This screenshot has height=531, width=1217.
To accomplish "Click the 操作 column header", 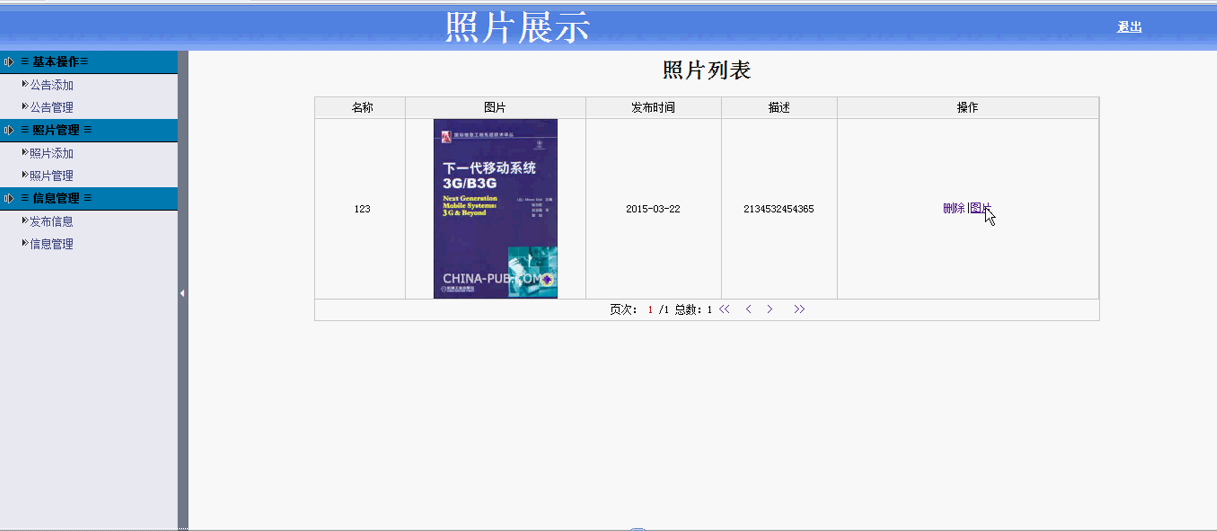I will click(967, 107).
